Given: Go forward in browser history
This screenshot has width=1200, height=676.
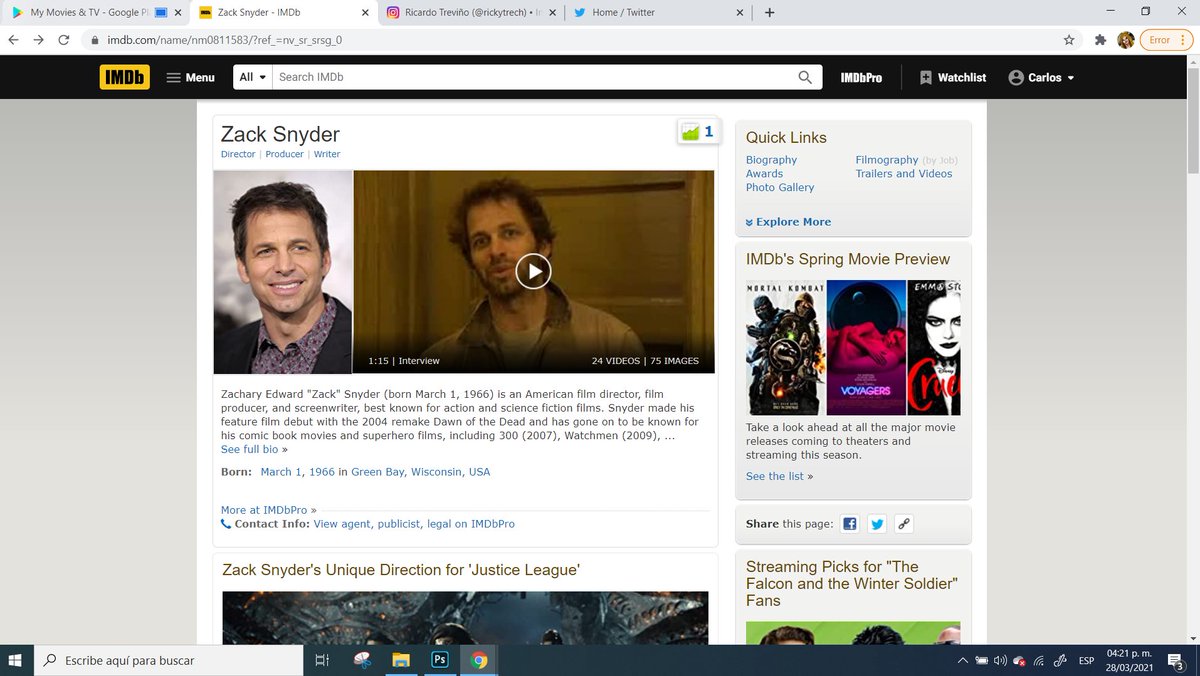Looking at the screenshot, I should click(x=39, y=40).
